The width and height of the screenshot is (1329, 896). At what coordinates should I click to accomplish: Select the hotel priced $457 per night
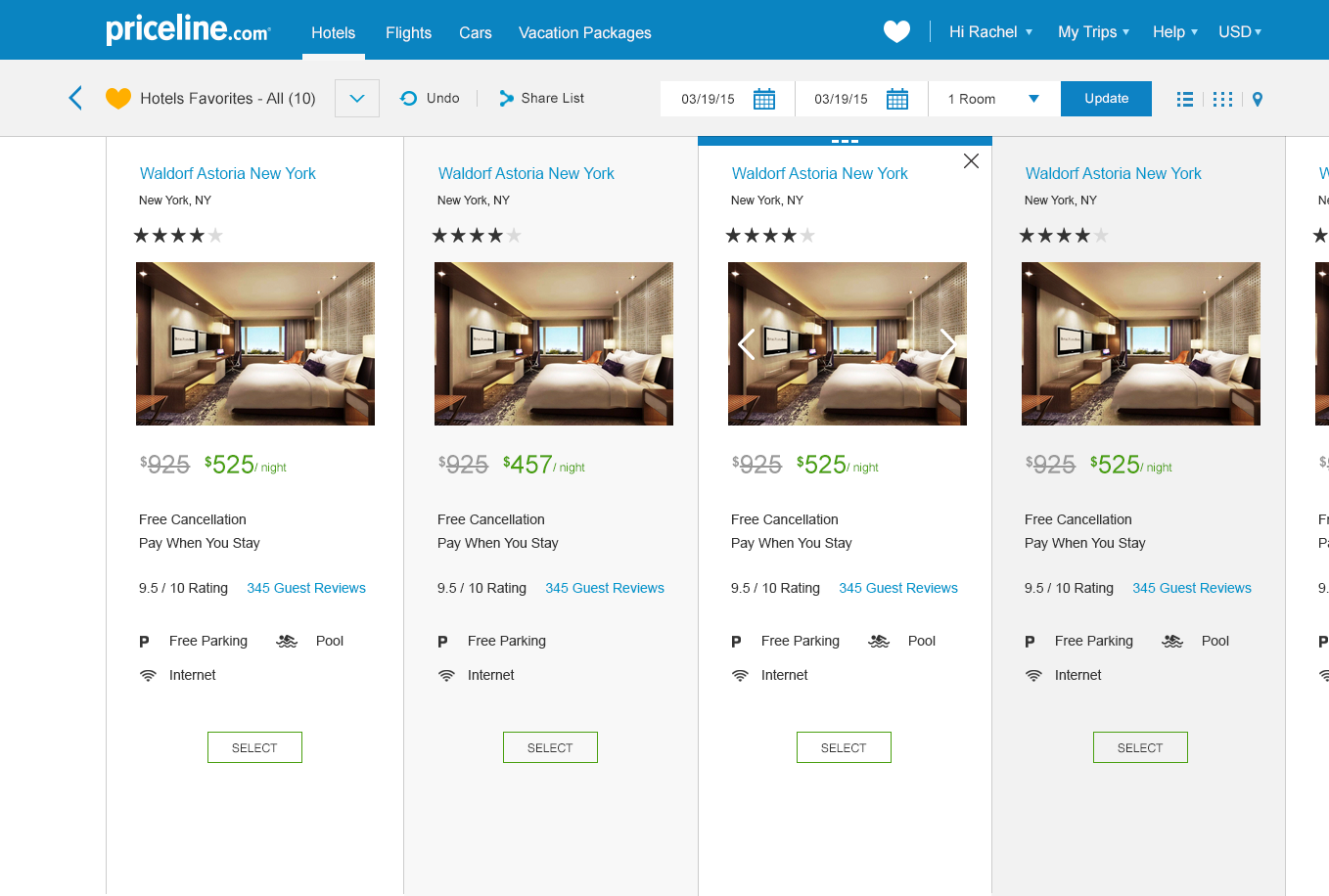(550, 747)
